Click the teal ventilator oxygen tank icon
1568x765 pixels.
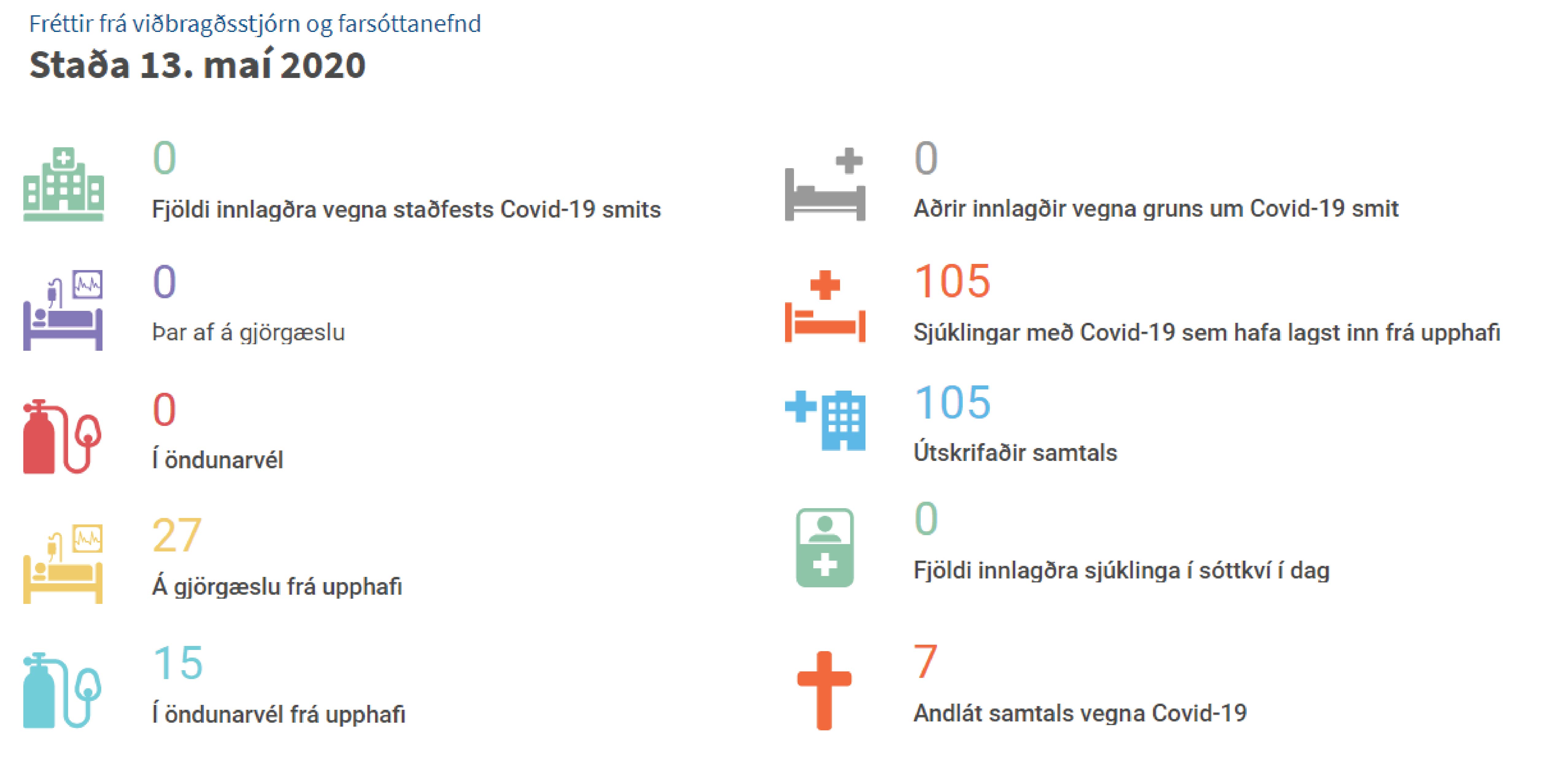(x=61, y=690)
